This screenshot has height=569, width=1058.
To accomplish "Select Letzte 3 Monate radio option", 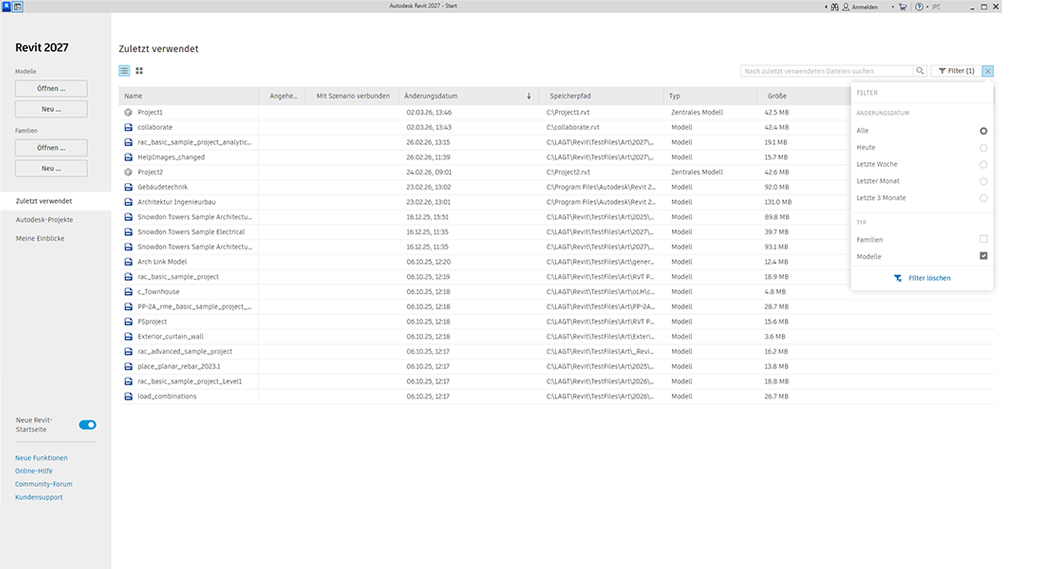I will pyautogui.click(x=983, y=198).
